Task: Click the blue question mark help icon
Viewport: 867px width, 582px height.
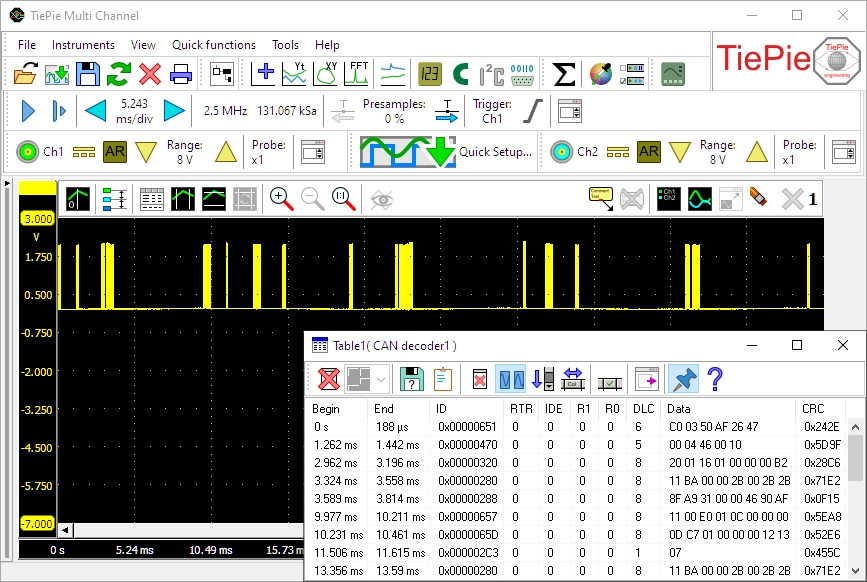Action: (715, 379)
